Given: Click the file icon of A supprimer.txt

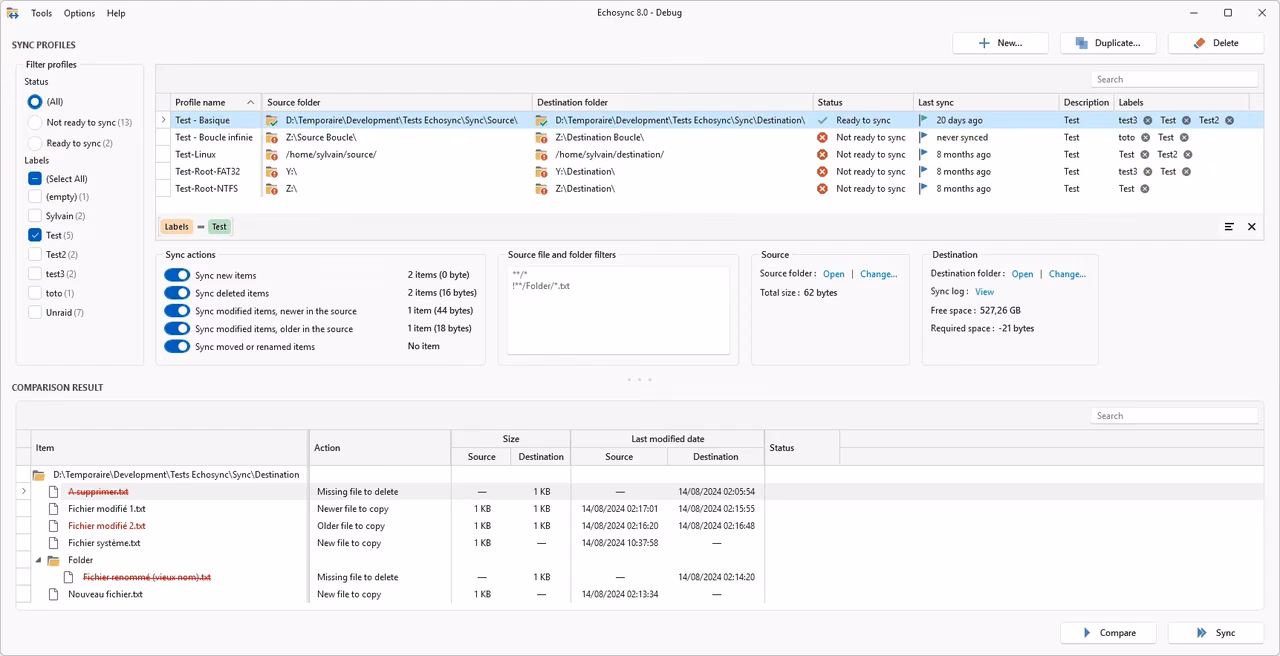Looking at the screenshot, I should (54, 492).
